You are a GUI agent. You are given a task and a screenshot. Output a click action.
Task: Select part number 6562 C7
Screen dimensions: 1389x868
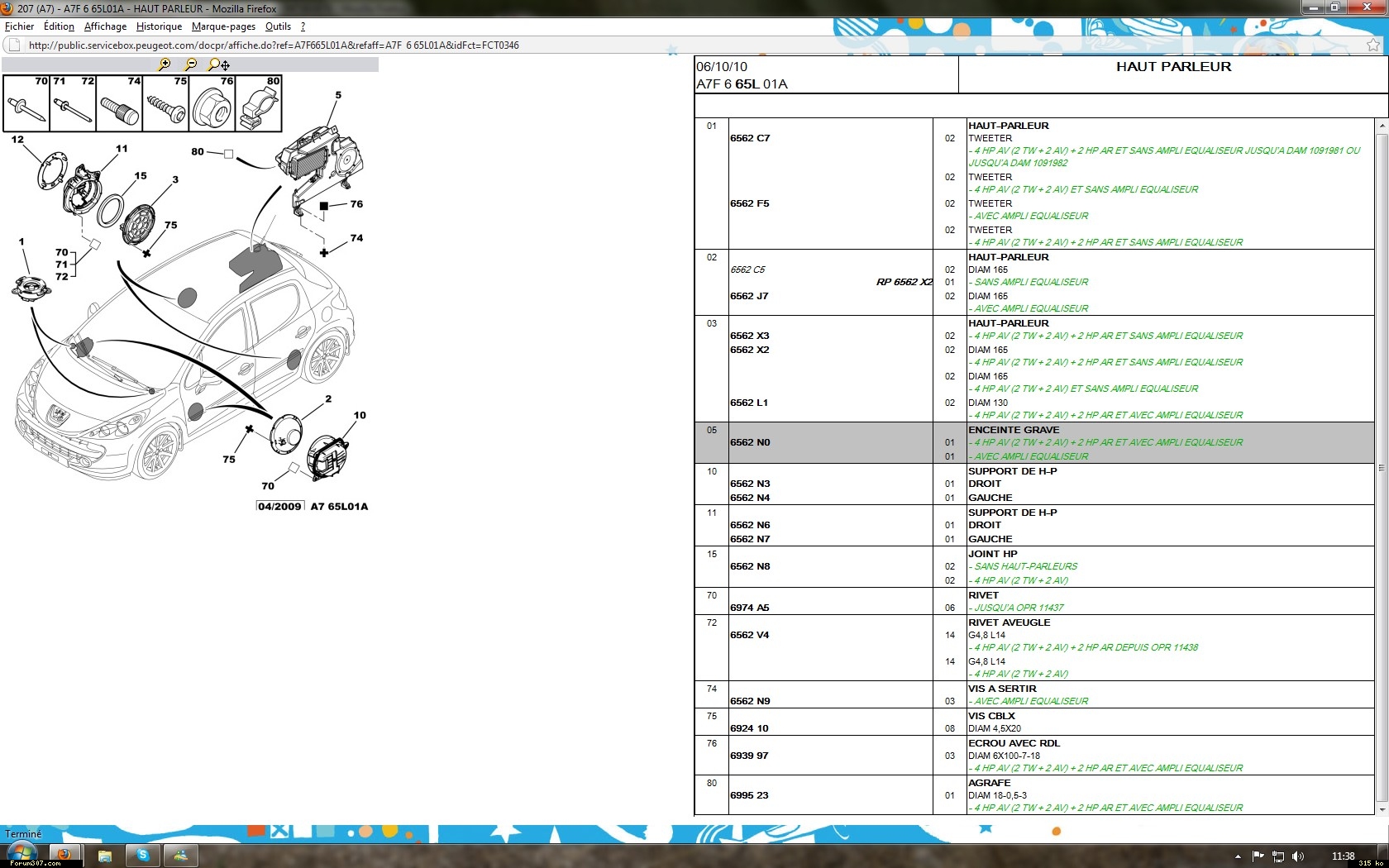pyautogui.click(x=750, y=138)
